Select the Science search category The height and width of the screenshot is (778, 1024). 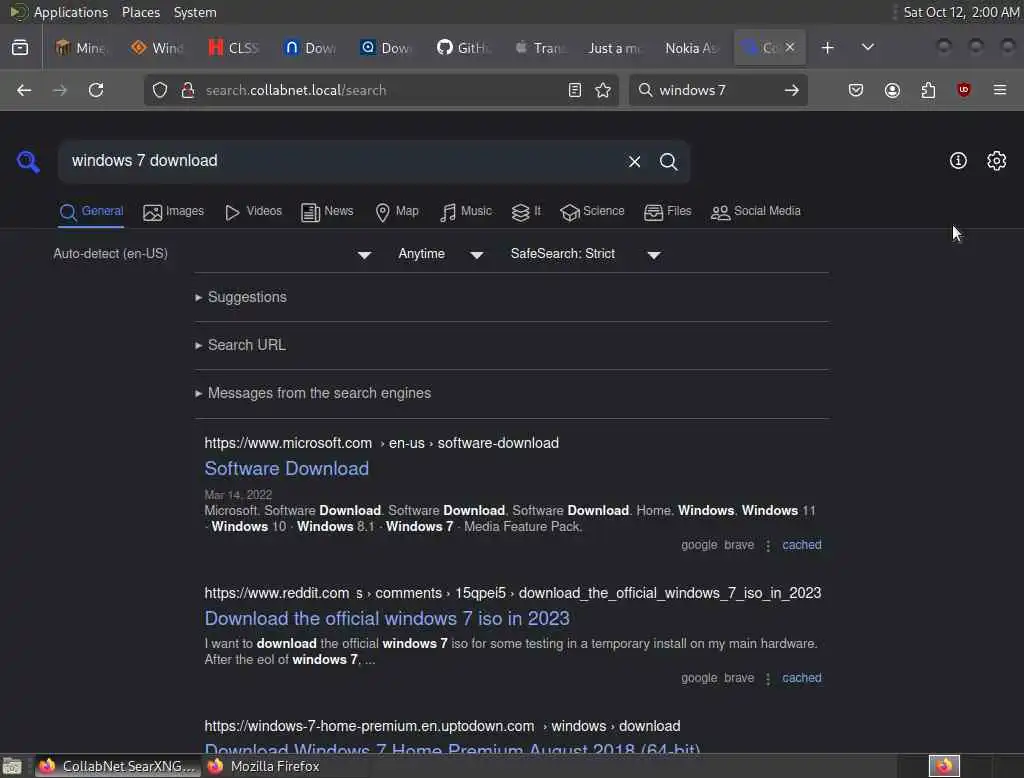click(x=592, y=212)
